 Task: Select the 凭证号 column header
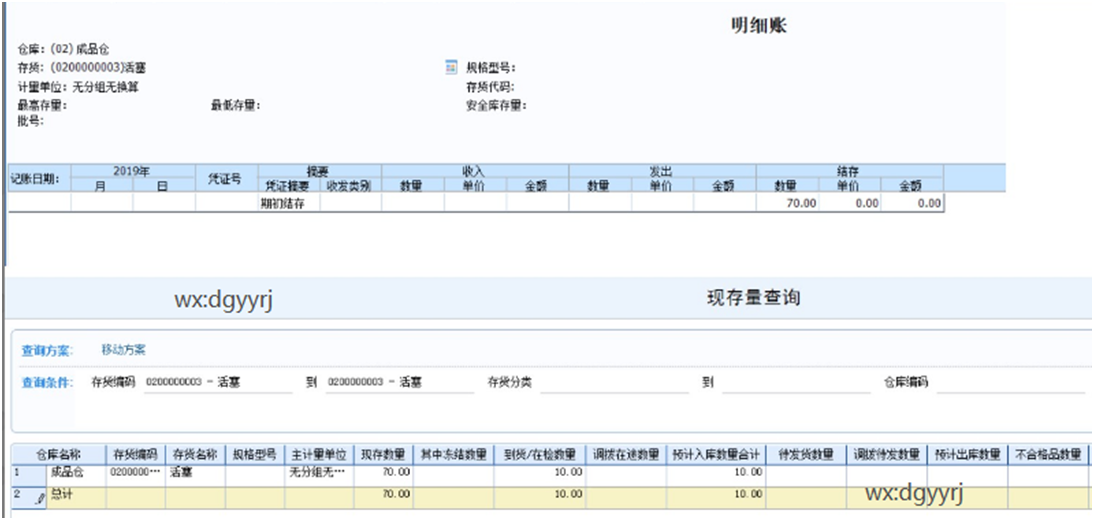pyautogui.click(x=227, y=179)
